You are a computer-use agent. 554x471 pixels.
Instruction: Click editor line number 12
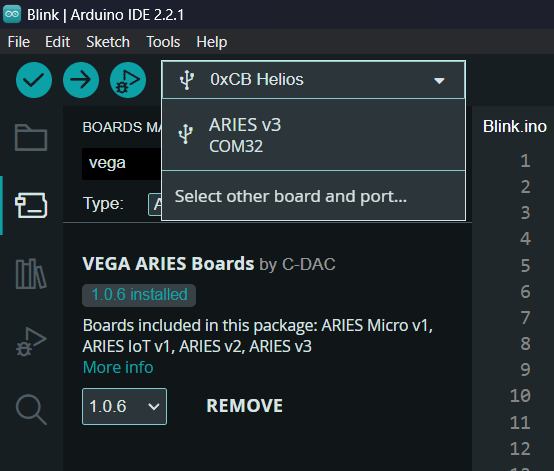pyautogui.click(x=520, y=449)
